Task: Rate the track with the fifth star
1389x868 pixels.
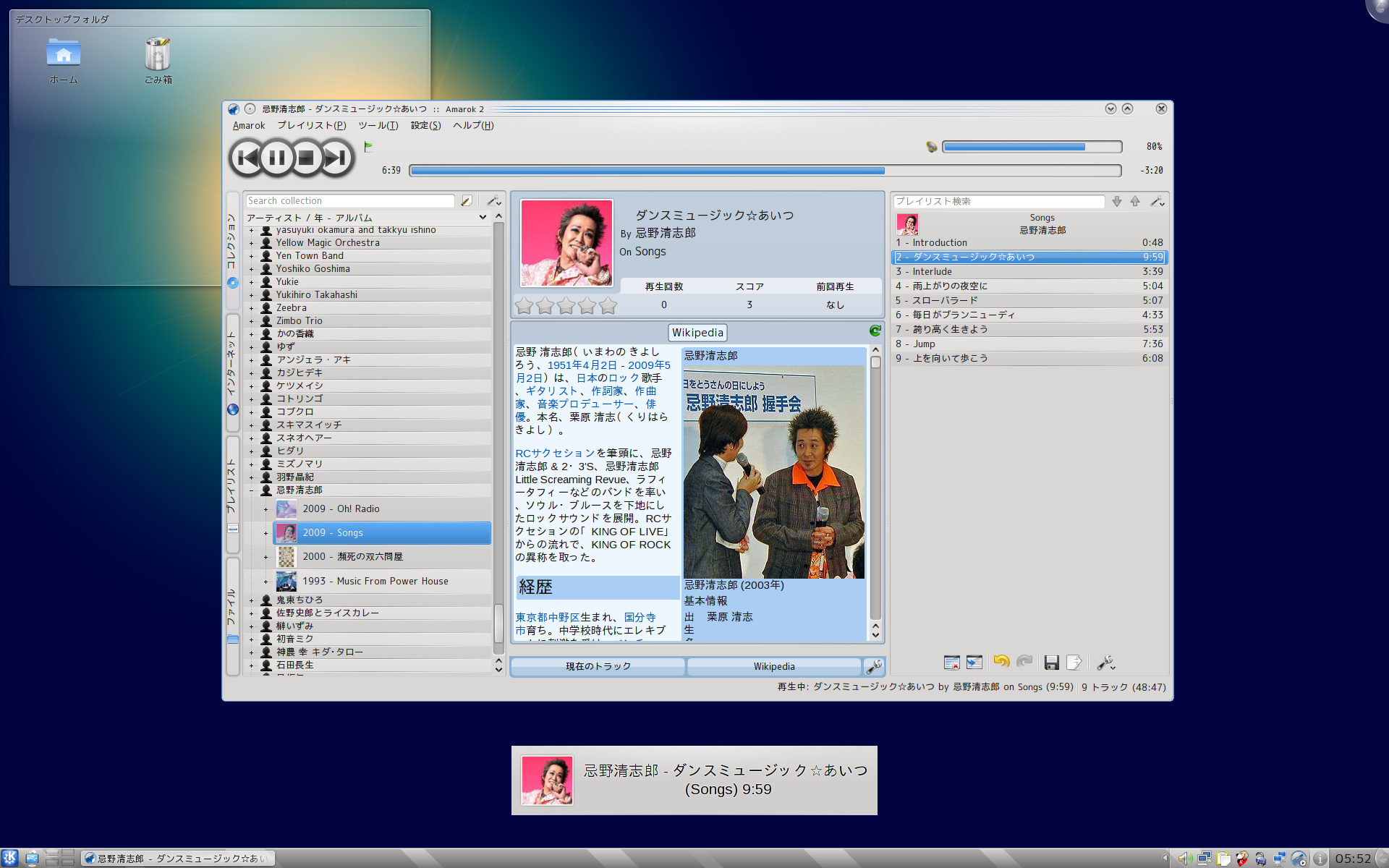Action: [608, 306]
